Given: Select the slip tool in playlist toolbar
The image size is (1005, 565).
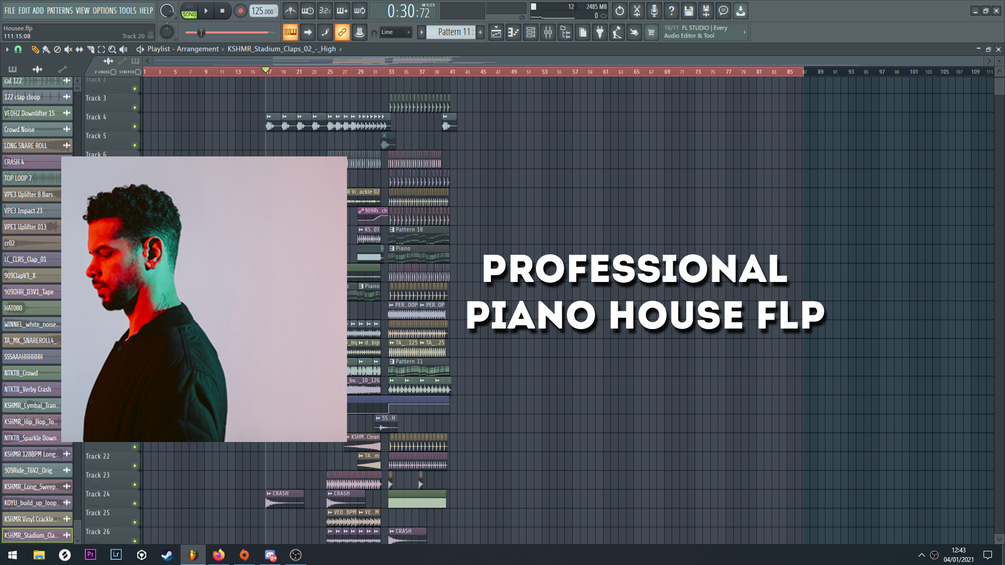Looking at the screenshot, I should pyautogui.click(x=79, y=49).
